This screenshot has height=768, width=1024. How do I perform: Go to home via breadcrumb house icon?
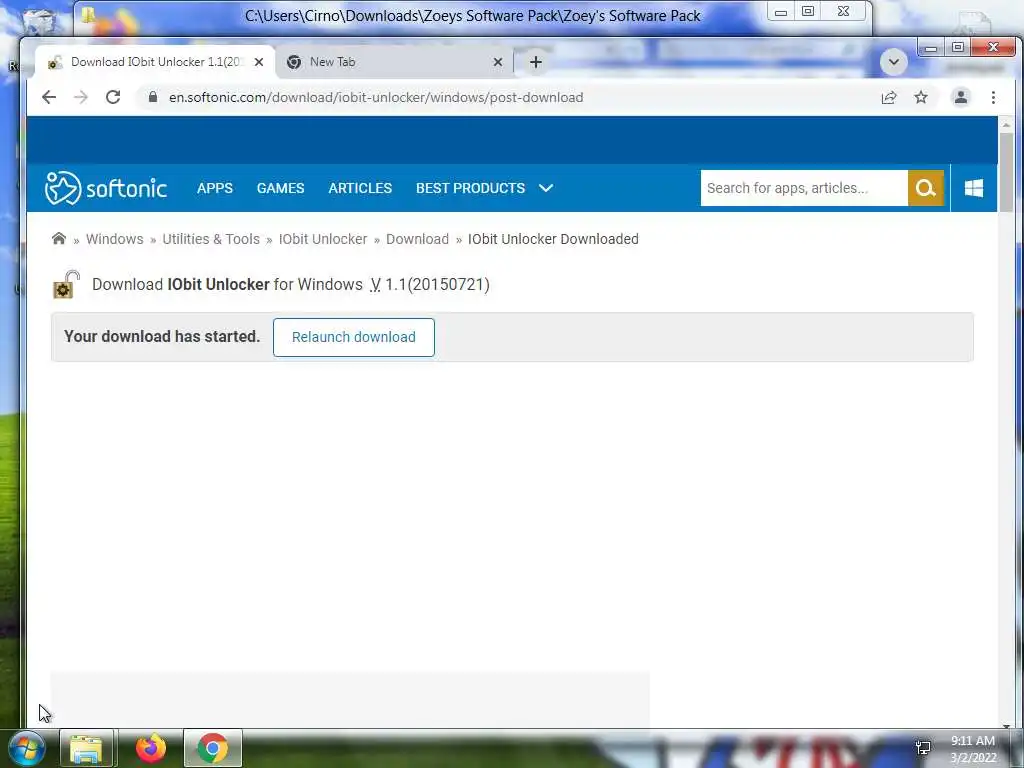coord(59,238)
